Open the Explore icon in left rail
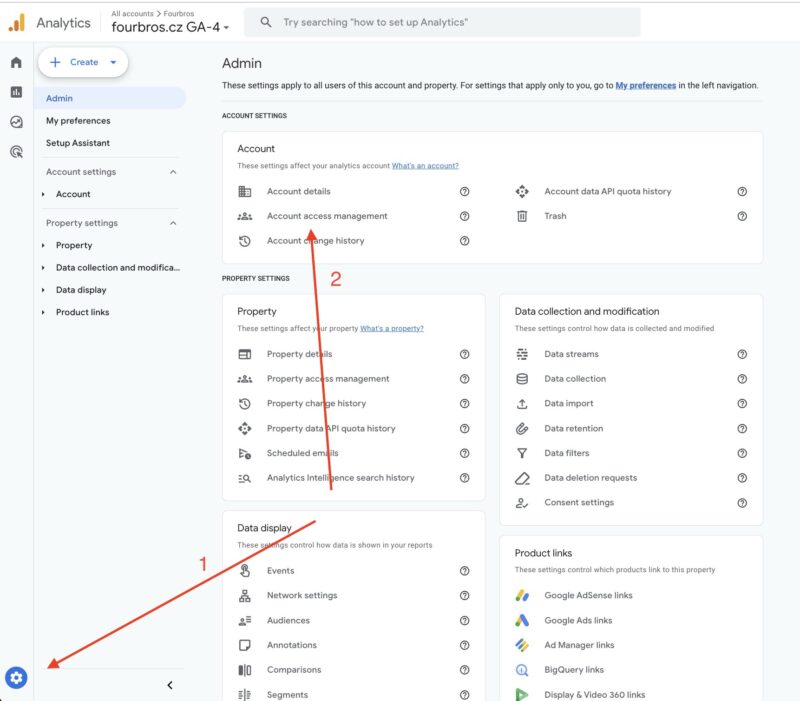This screenshot has width=800, height=701. 16,122
